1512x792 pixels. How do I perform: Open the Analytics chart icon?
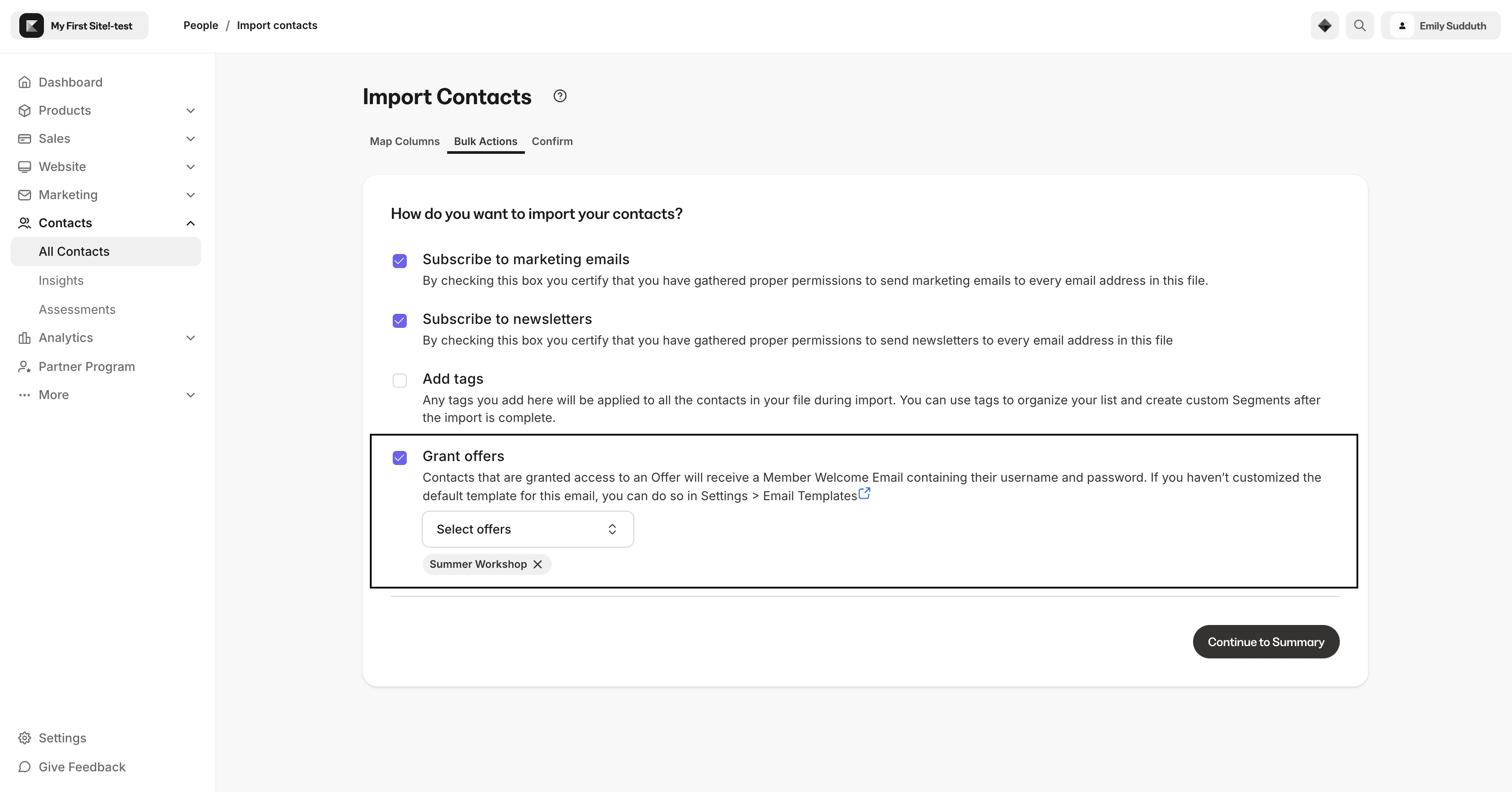(24, 338)
